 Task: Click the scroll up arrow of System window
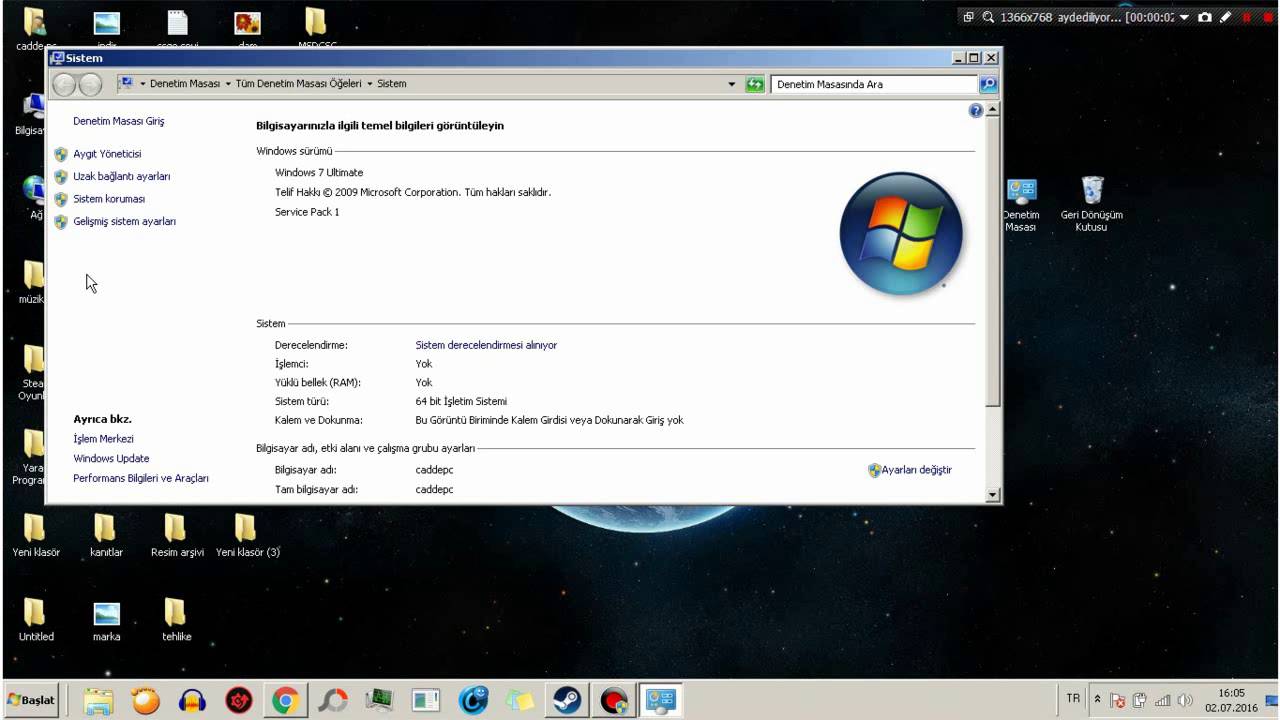tap(993, 110)
